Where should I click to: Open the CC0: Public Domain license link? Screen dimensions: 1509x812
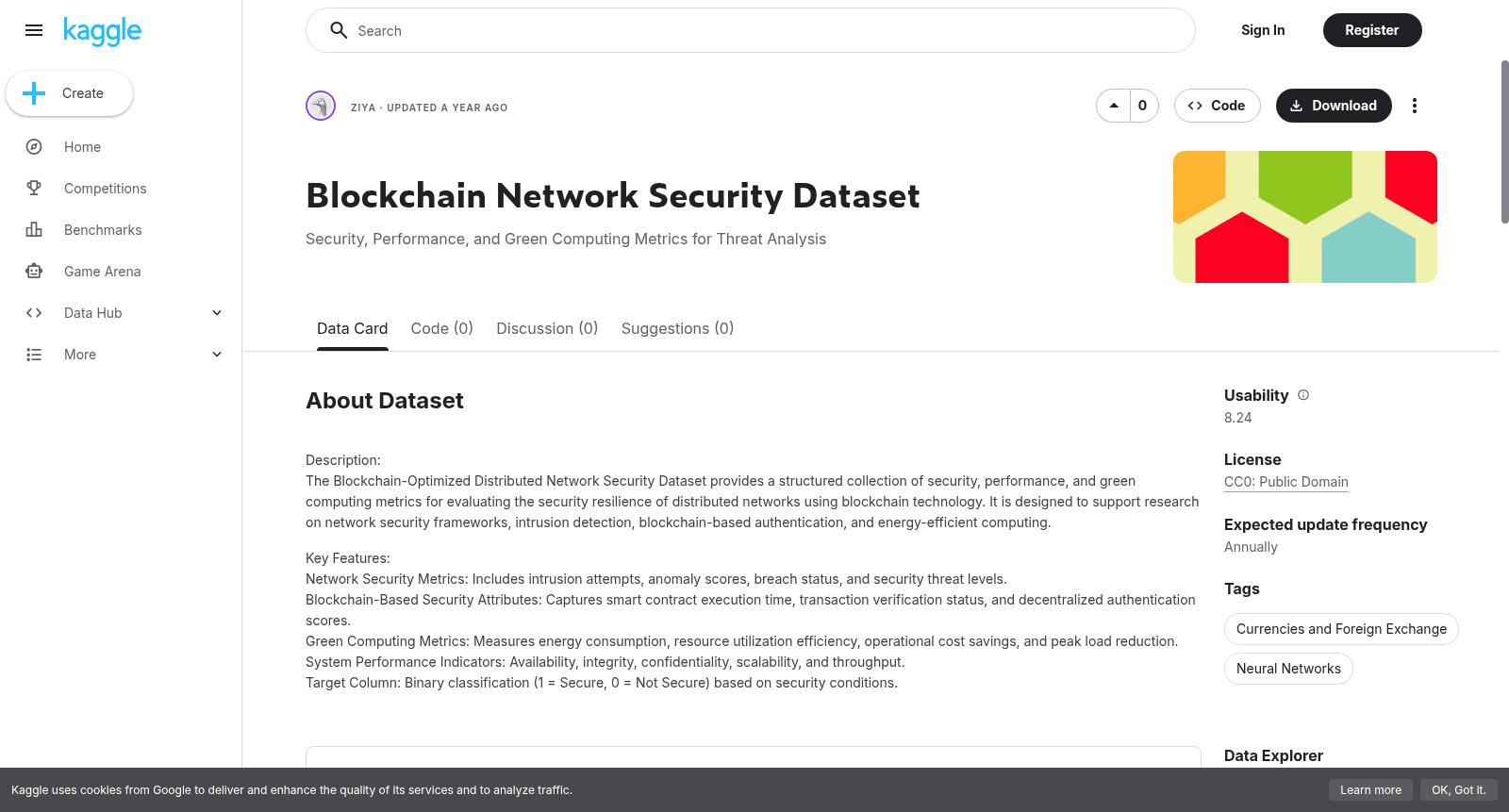coord(1285,482)
